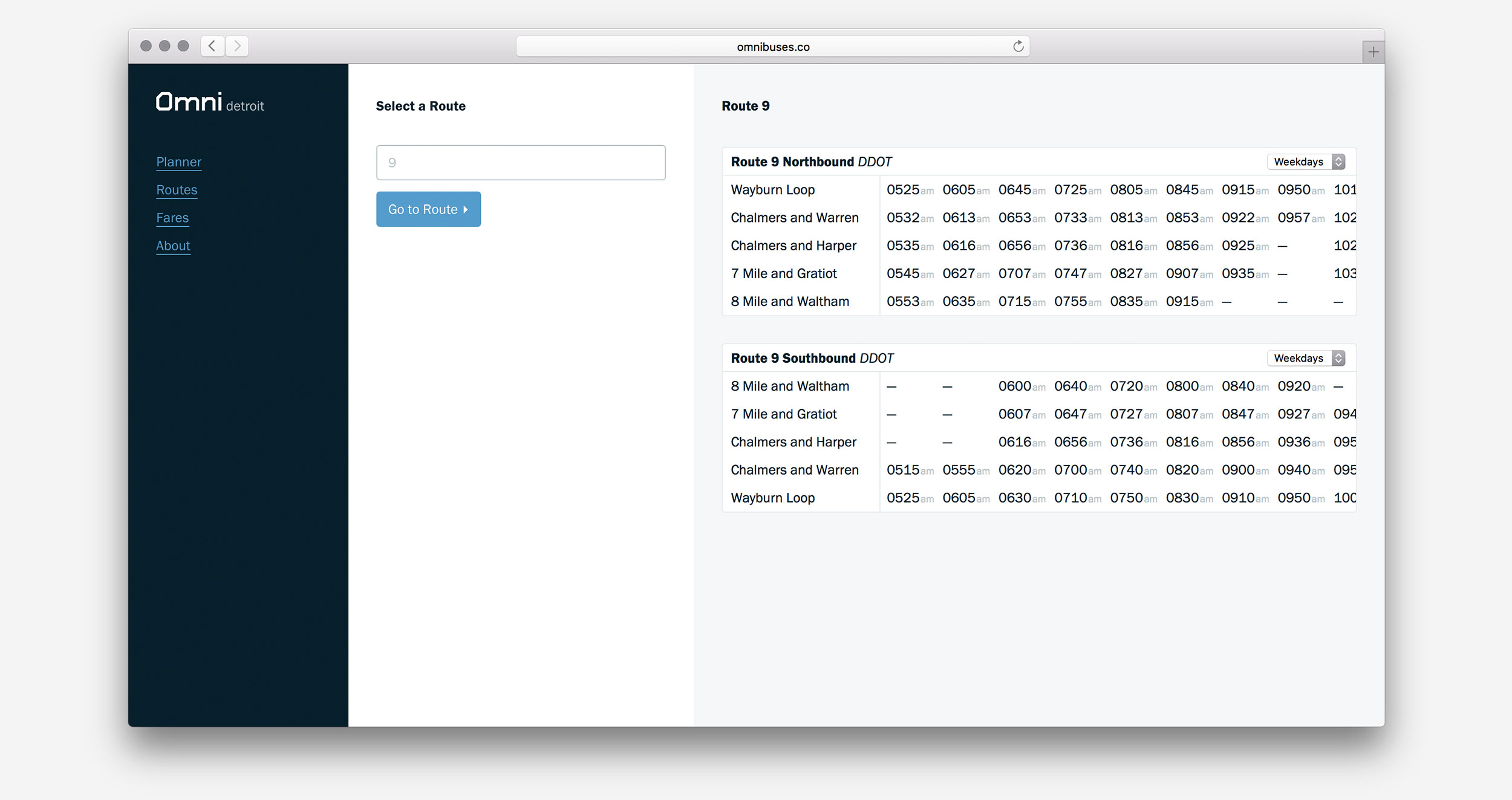Click the browser back navigation arrow
The width and height of the screenshot is (1512, 800).
pos(212,46)
